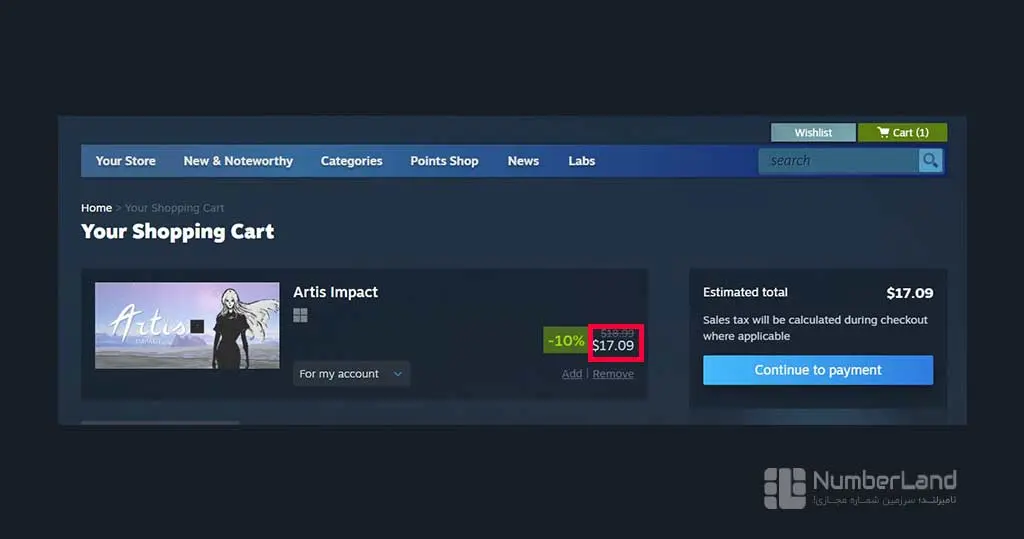Open the News section
This screenshot has height=539, width=1024.
(x=523, y=161)
